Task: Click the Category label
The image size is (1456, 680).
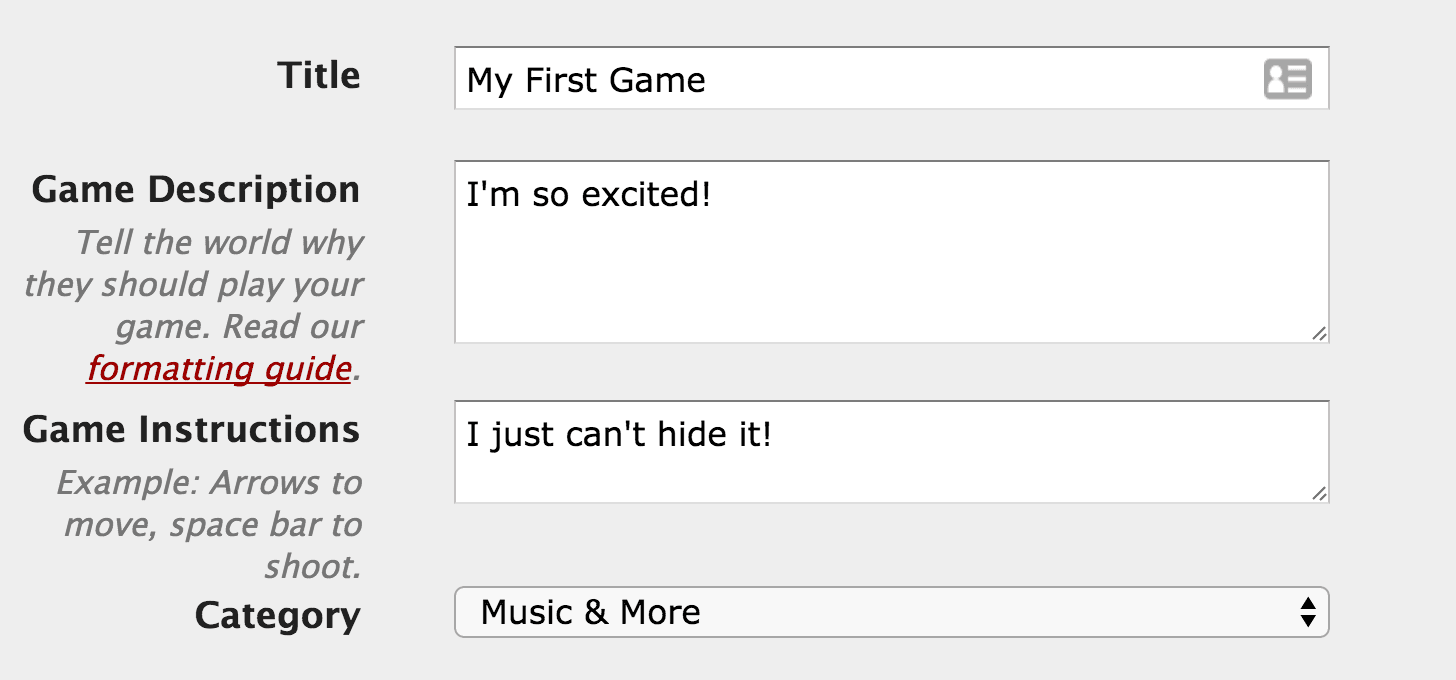Action: tap(277, 615)
